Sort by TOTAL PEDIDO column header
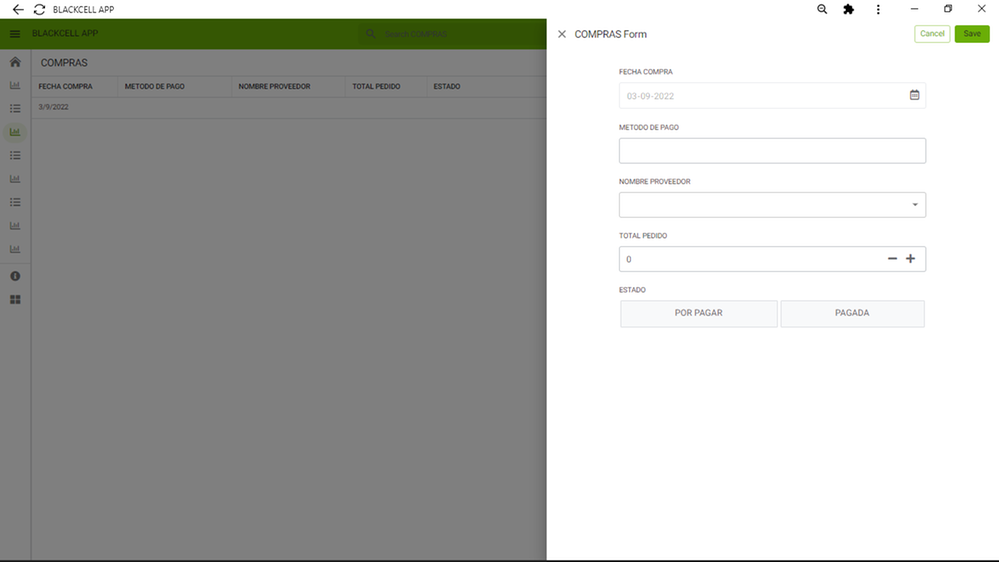Image resolution: width=999 pixels, height=562 pixels. pos(376,87)
